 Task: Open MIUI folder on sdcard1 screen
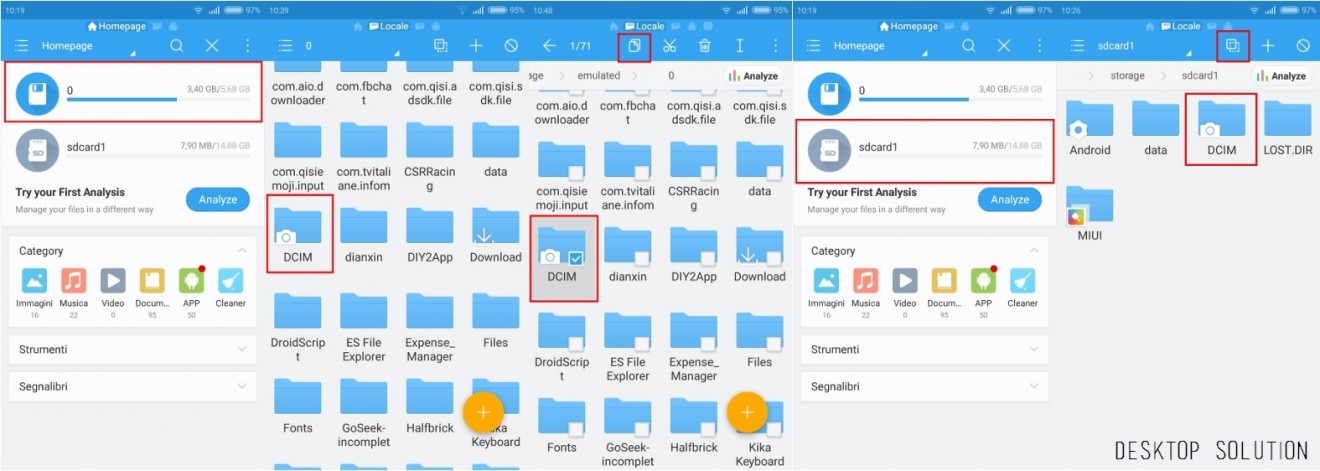pos(1089,213)
